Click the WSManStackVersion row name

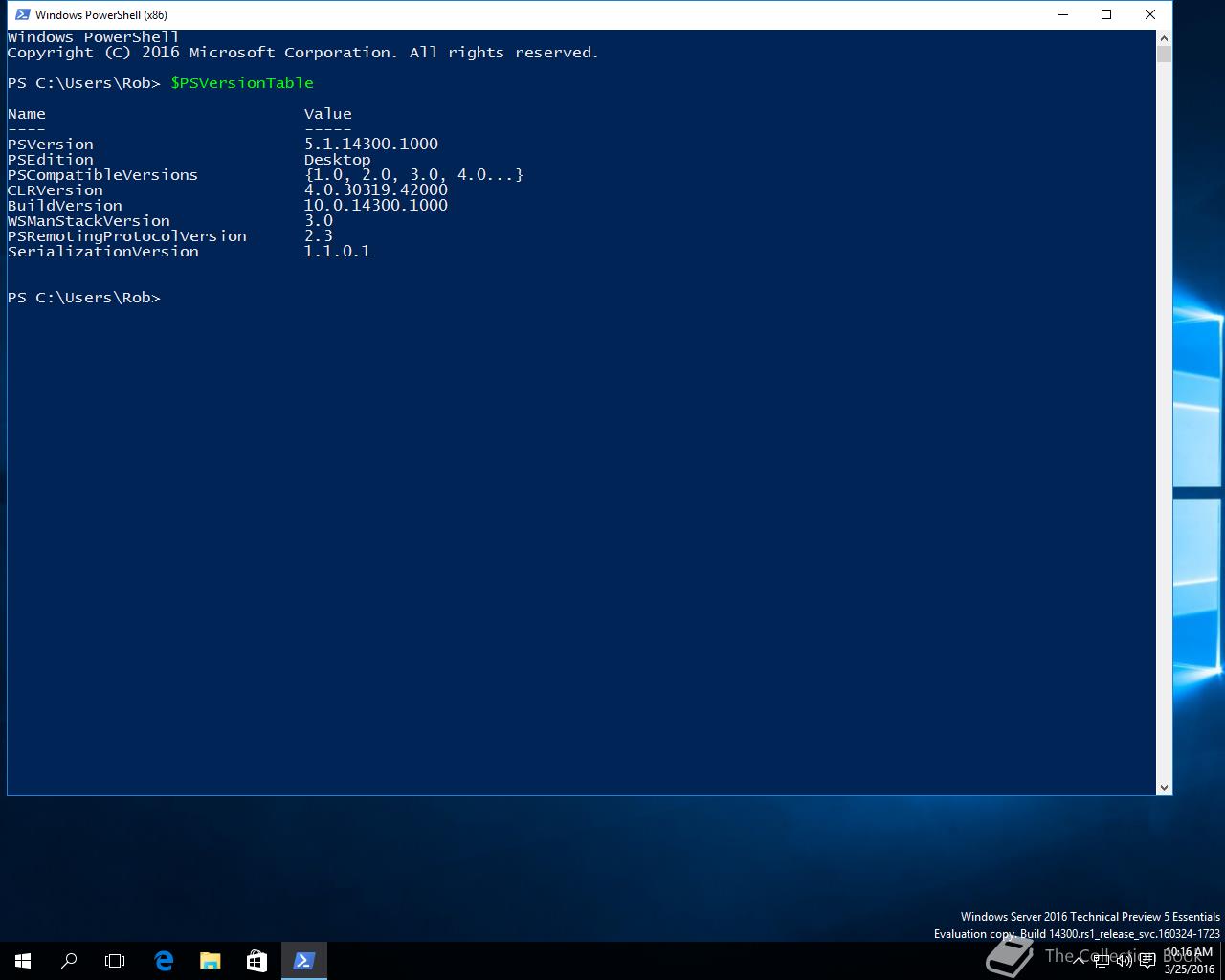coord(89,221)
